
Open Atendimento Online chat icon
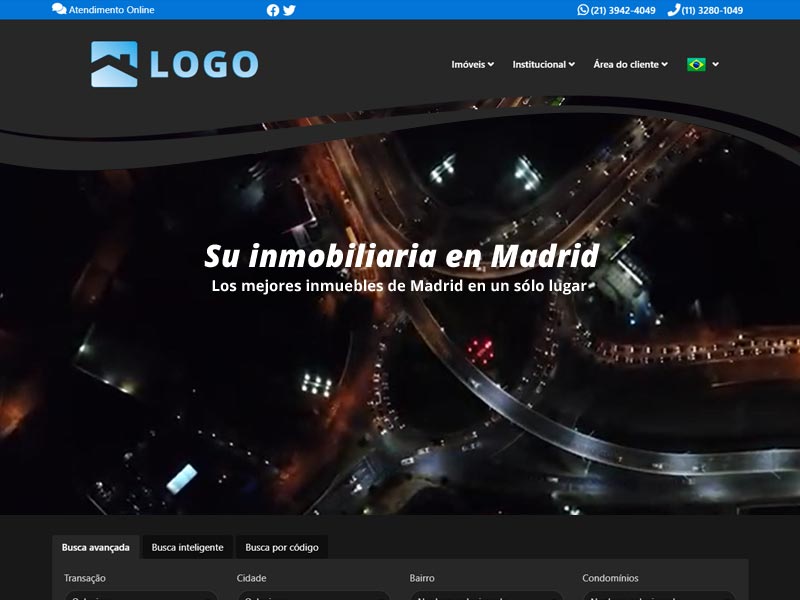[x=59, y=9]
